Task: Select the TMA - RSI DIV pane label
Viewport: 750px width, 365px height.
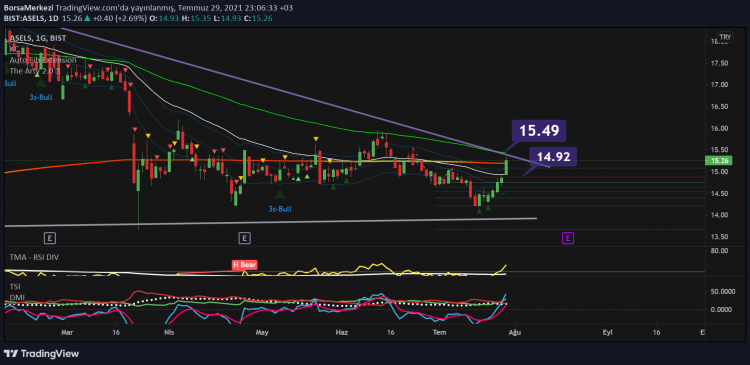Action: click(34, 257)
